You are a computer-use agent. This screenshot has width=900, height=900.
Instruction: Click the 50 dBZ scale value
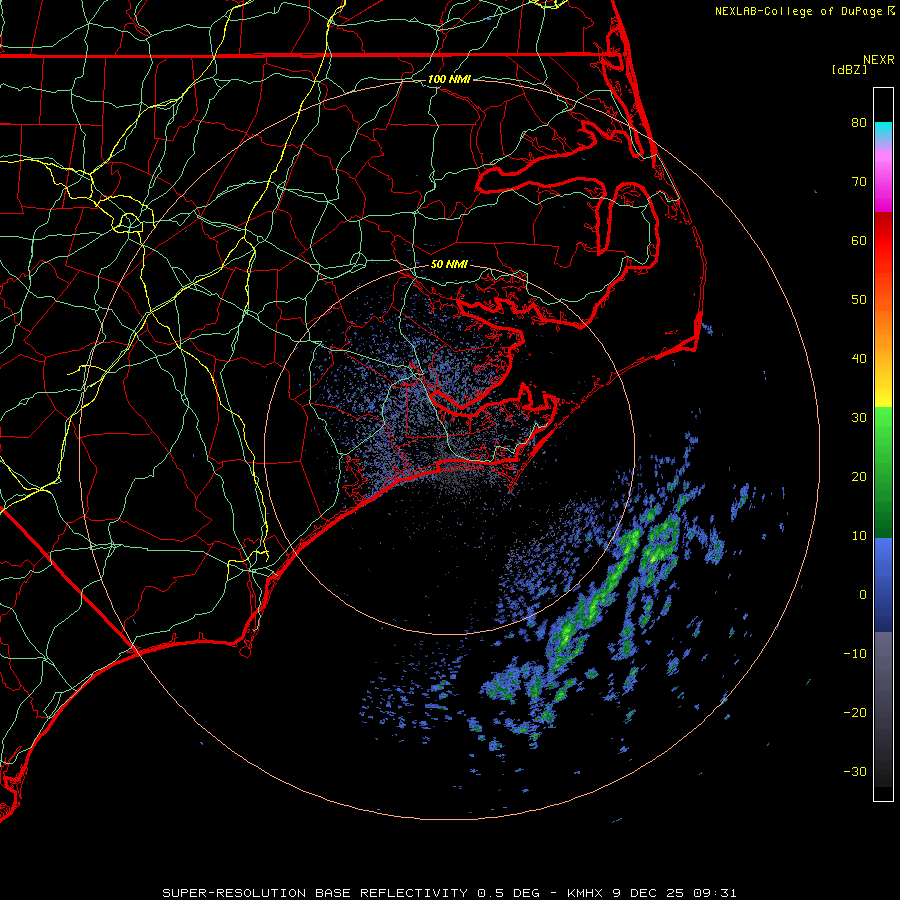pyautogui.click(x=859, y=300)
